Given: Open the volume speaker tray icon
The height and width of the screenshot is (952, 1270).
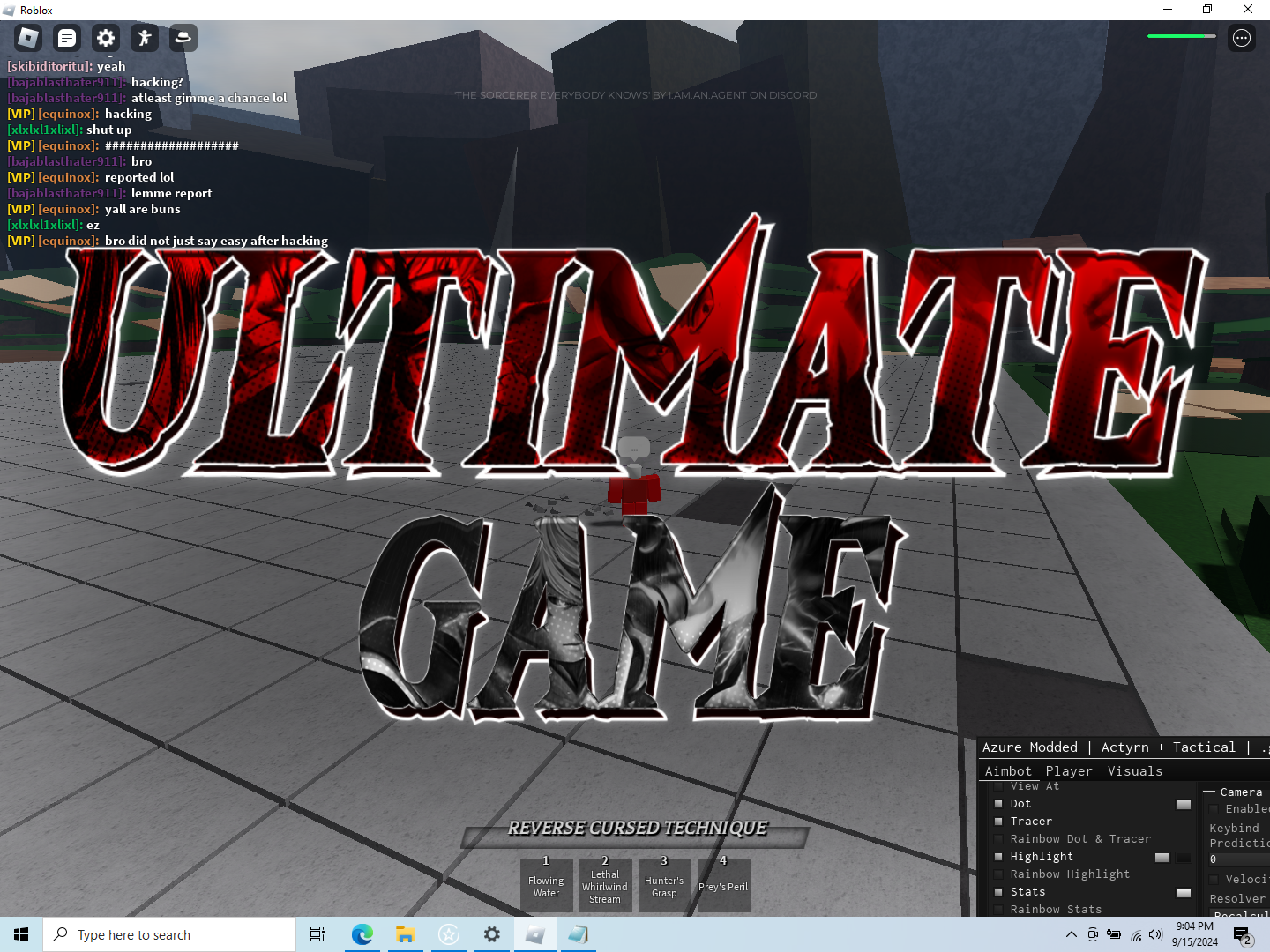Looking at the screenshot, I should 1155,934.
